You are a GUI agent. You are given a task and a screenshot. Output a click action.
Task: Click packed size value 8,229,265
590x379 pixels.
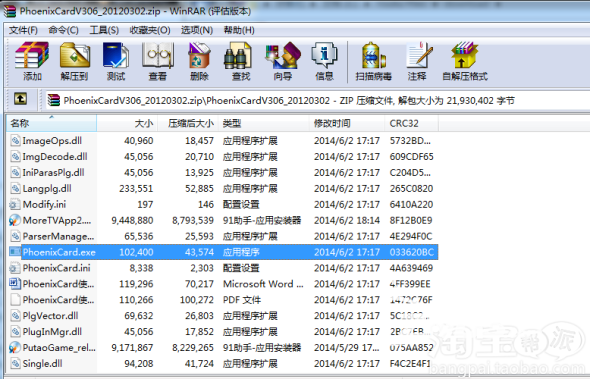click(193, 348)
